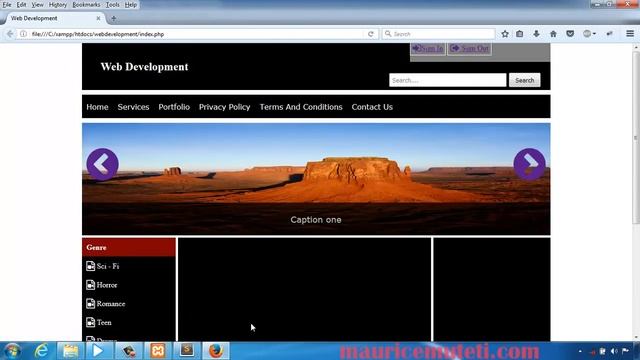Image resolution: width=640 pixels, height=360 pixels.
Task: Open the Privacy Policy nav link
Action: (x=224, y=107)
